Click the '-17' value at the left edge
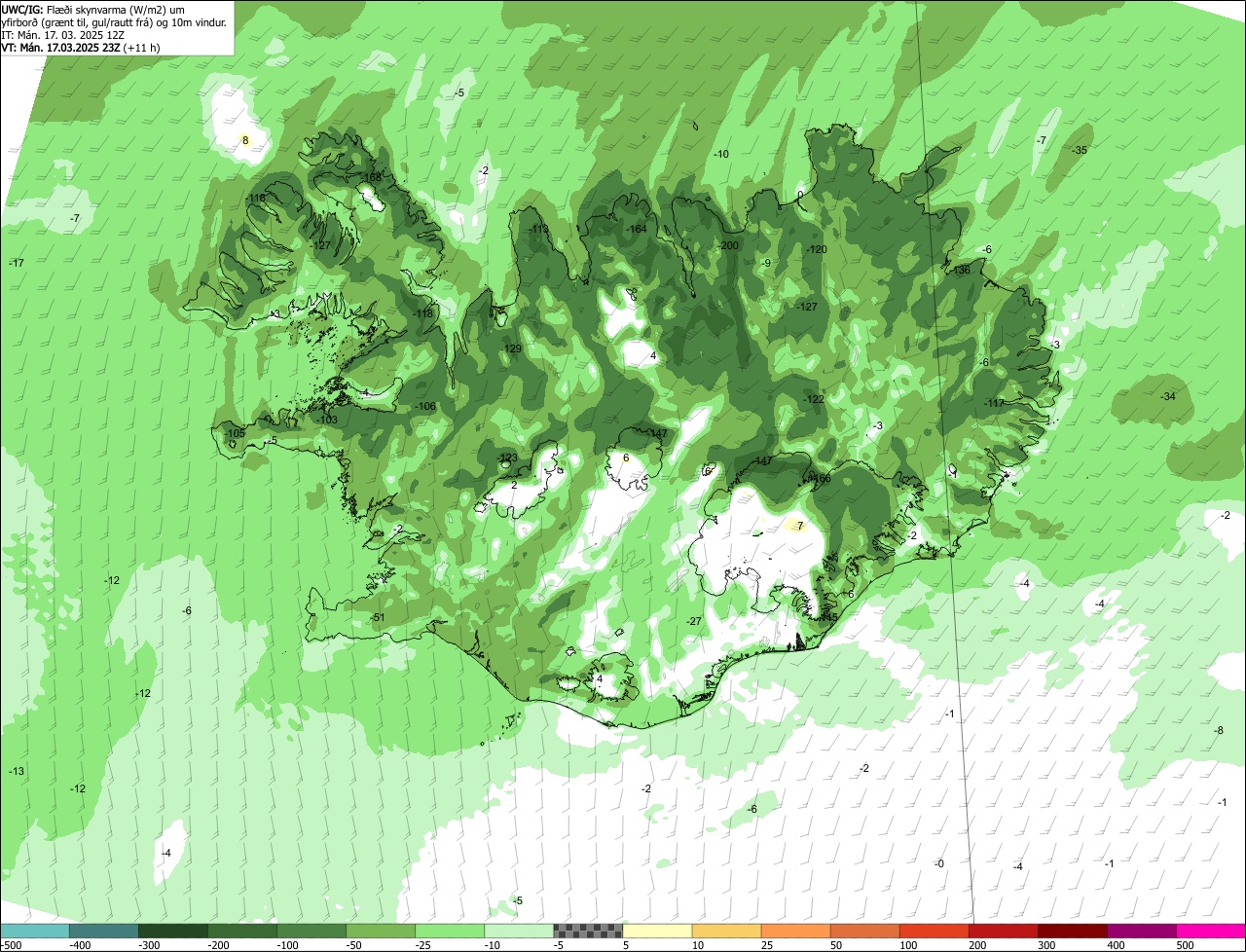This screenshot has width=1246, height=952. (17, 263)
